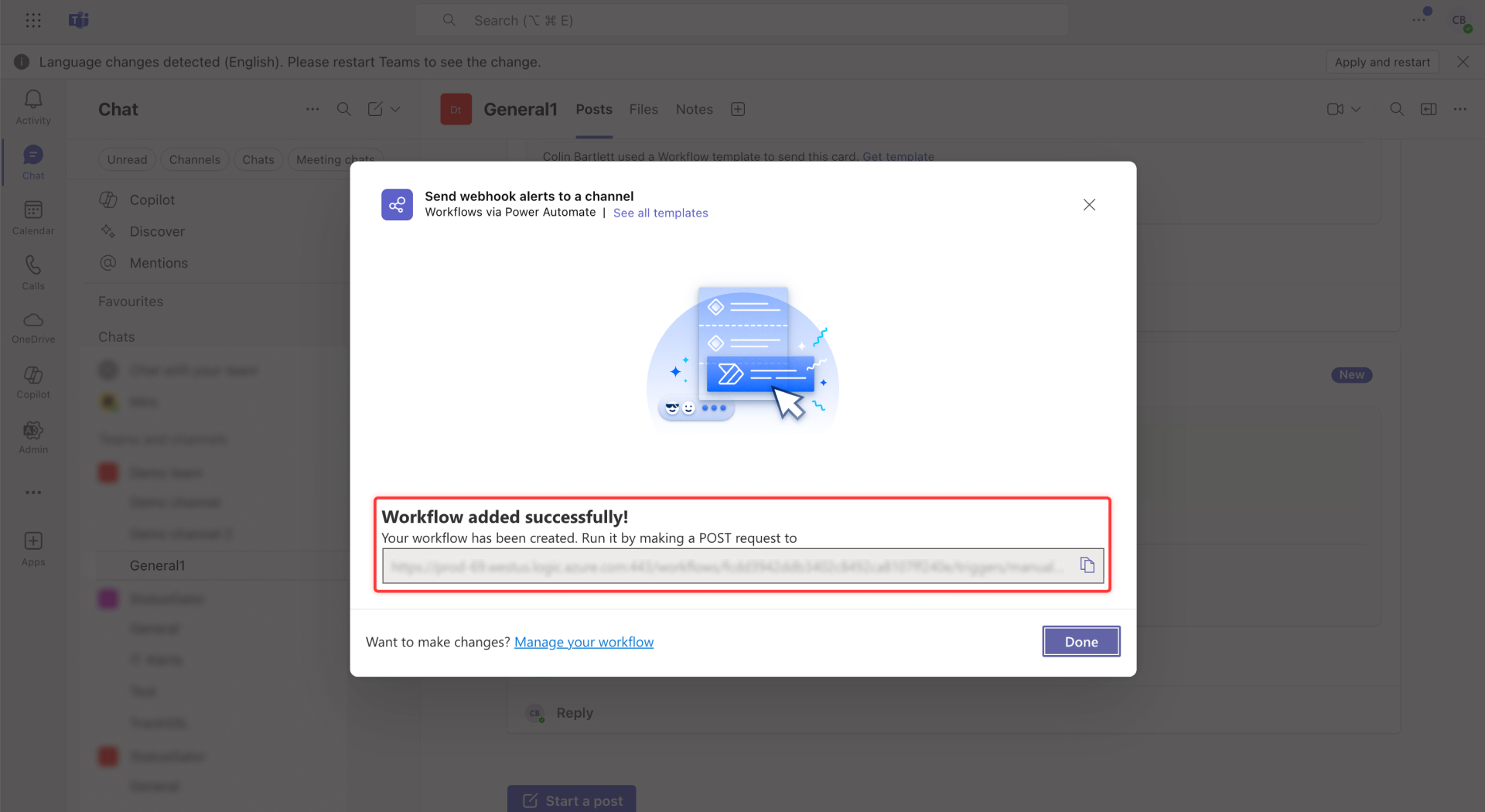Screen dimensions: 1485x812
Task: Expand the new chat dropdown chevron
Action: coord(395,109)
